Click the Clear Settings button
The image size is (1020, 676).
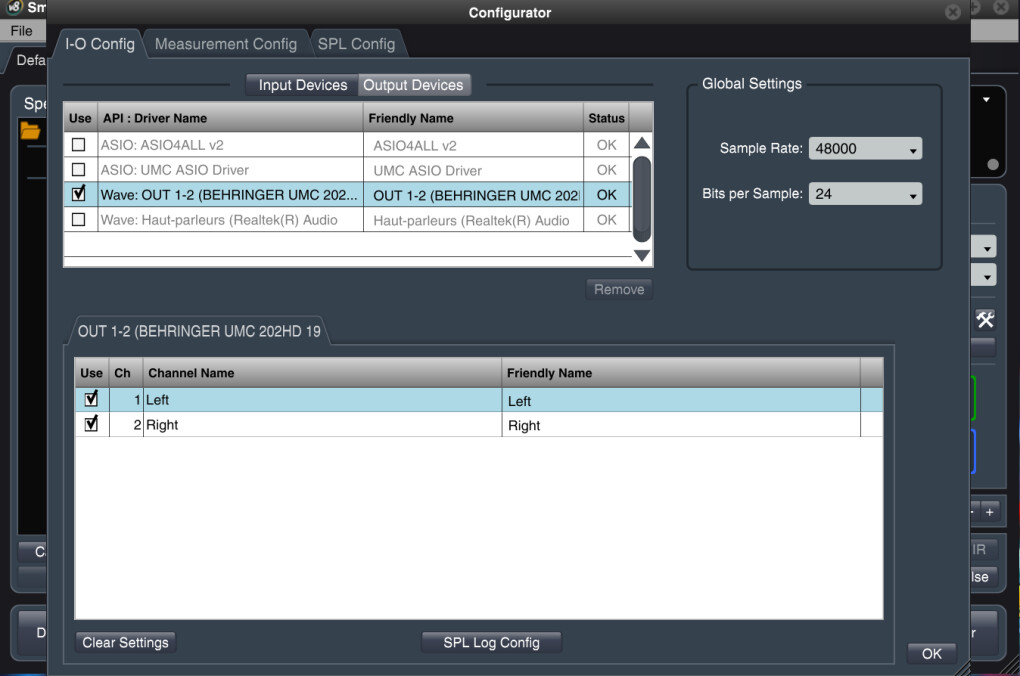click(126, 643)
